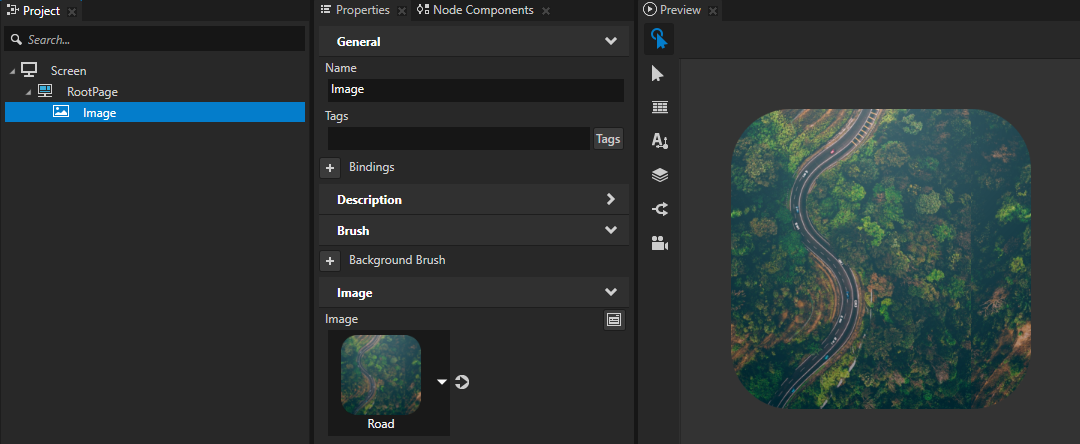Click the stacked layers icon in Preview
The height and width of the screenshot is (444, 1080).
pyautogui.click(x=659, y=175)
